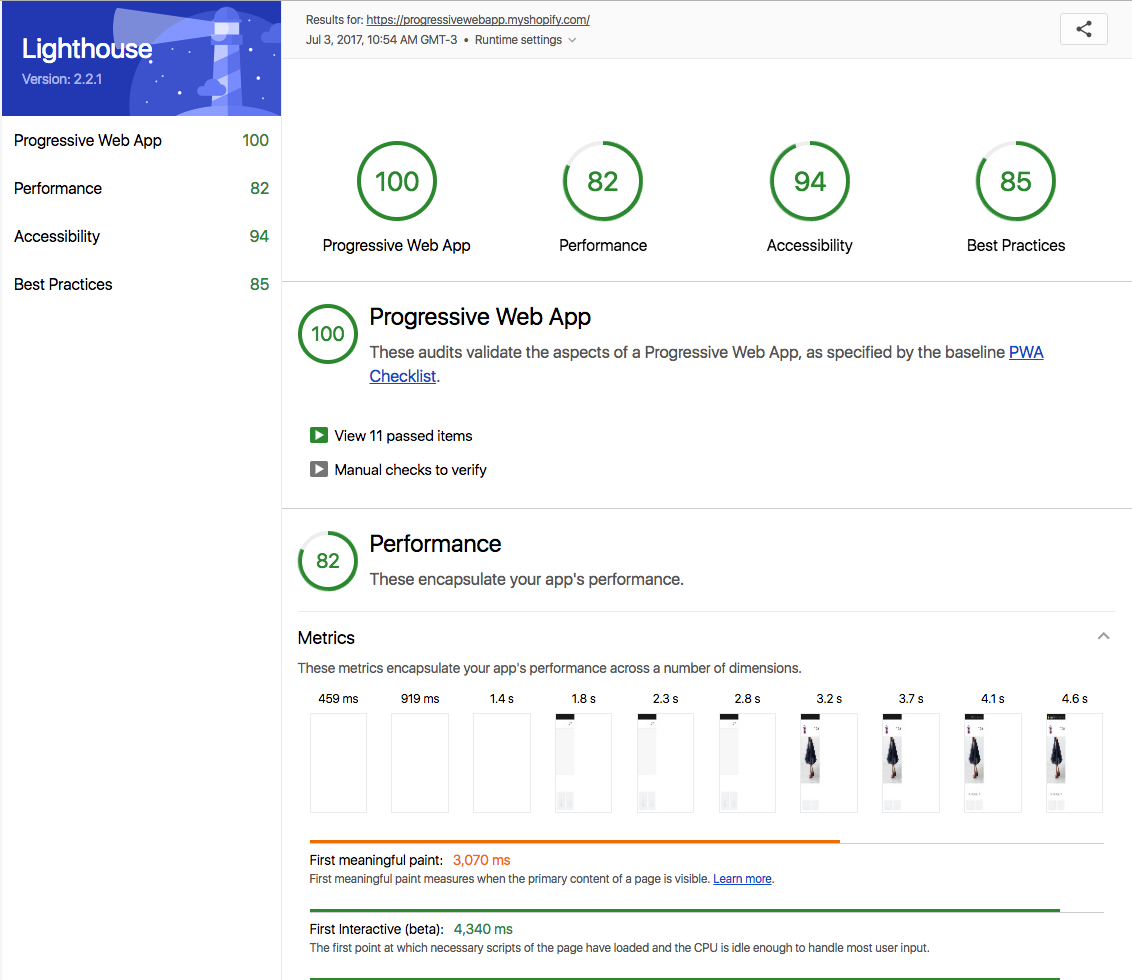The height and width of the screenshot is (980, 1132).
Task: Expand View 11 passed items
Action: [x=391, y=435]
